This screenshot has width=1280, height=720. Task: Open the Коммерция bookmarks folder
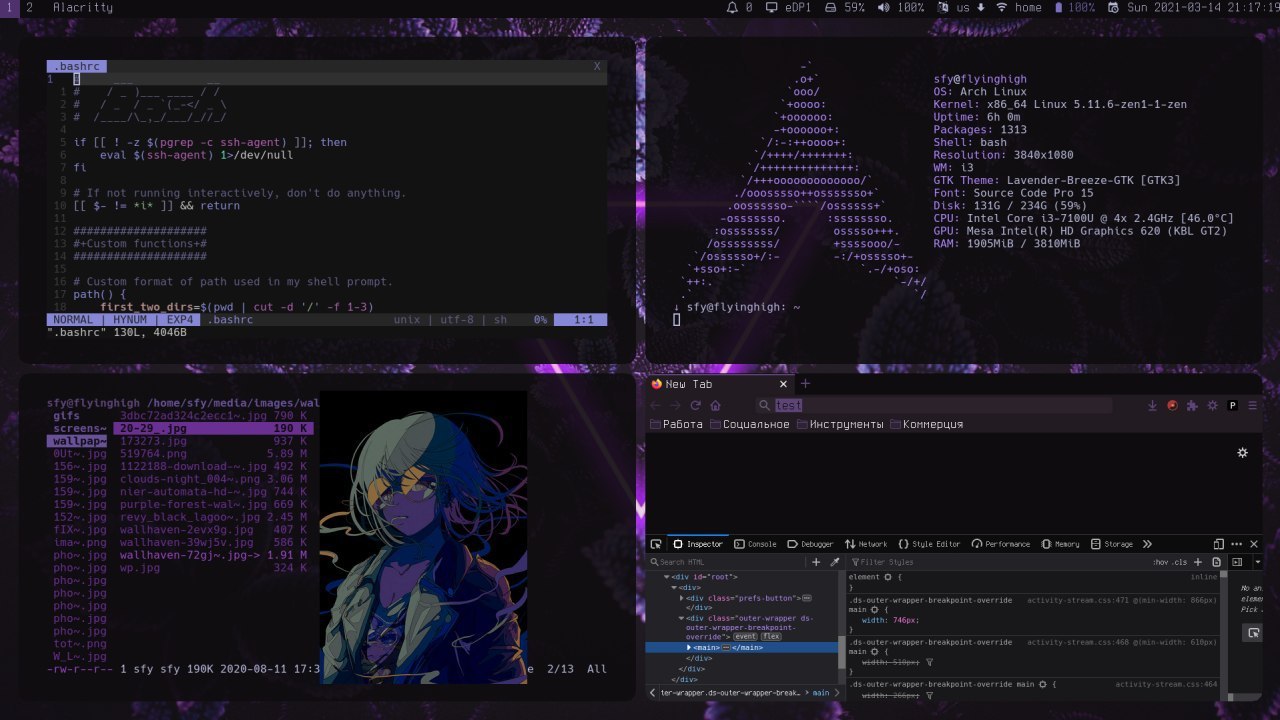click(x=926, y=424)
